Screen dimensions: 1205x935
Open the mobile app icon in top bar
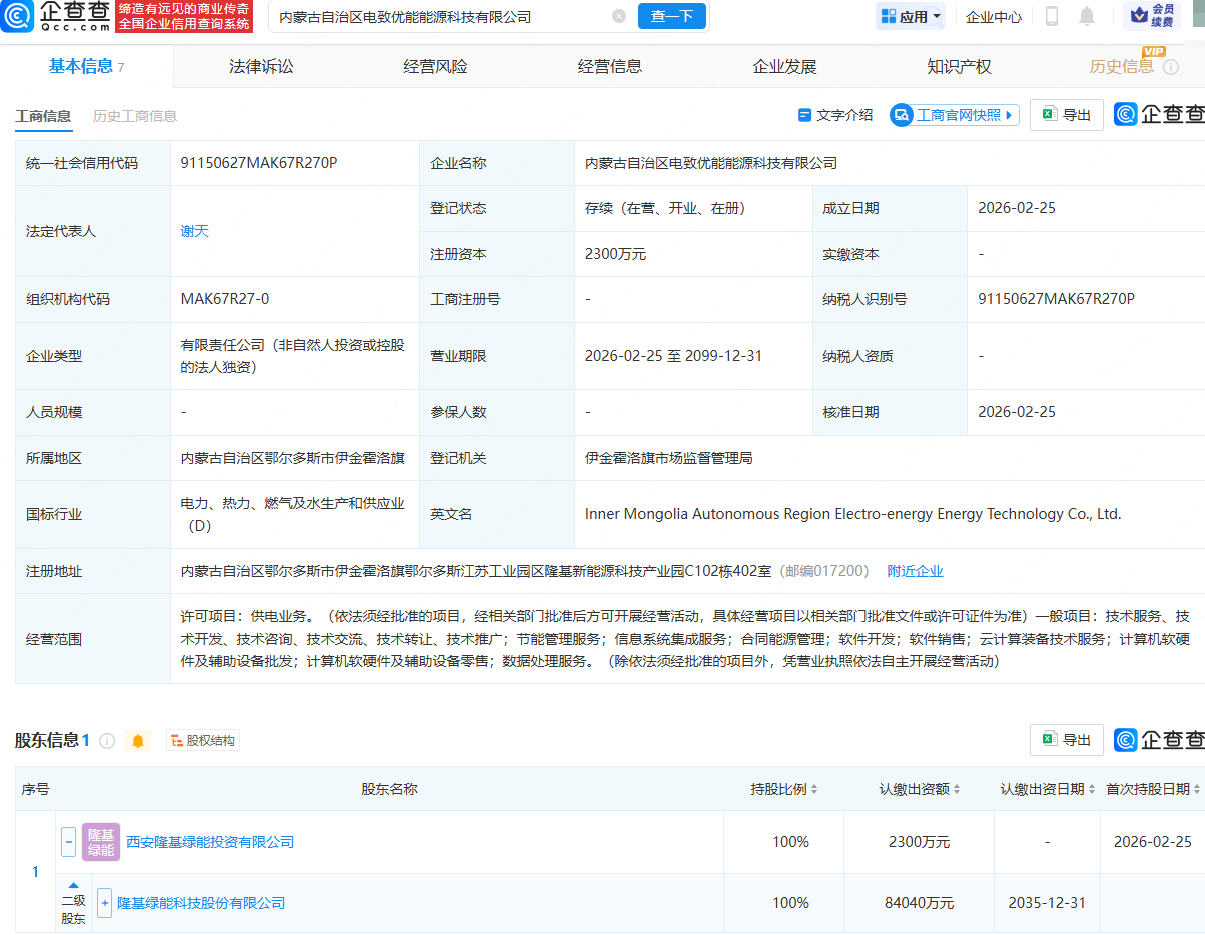tap(1053, 17)
